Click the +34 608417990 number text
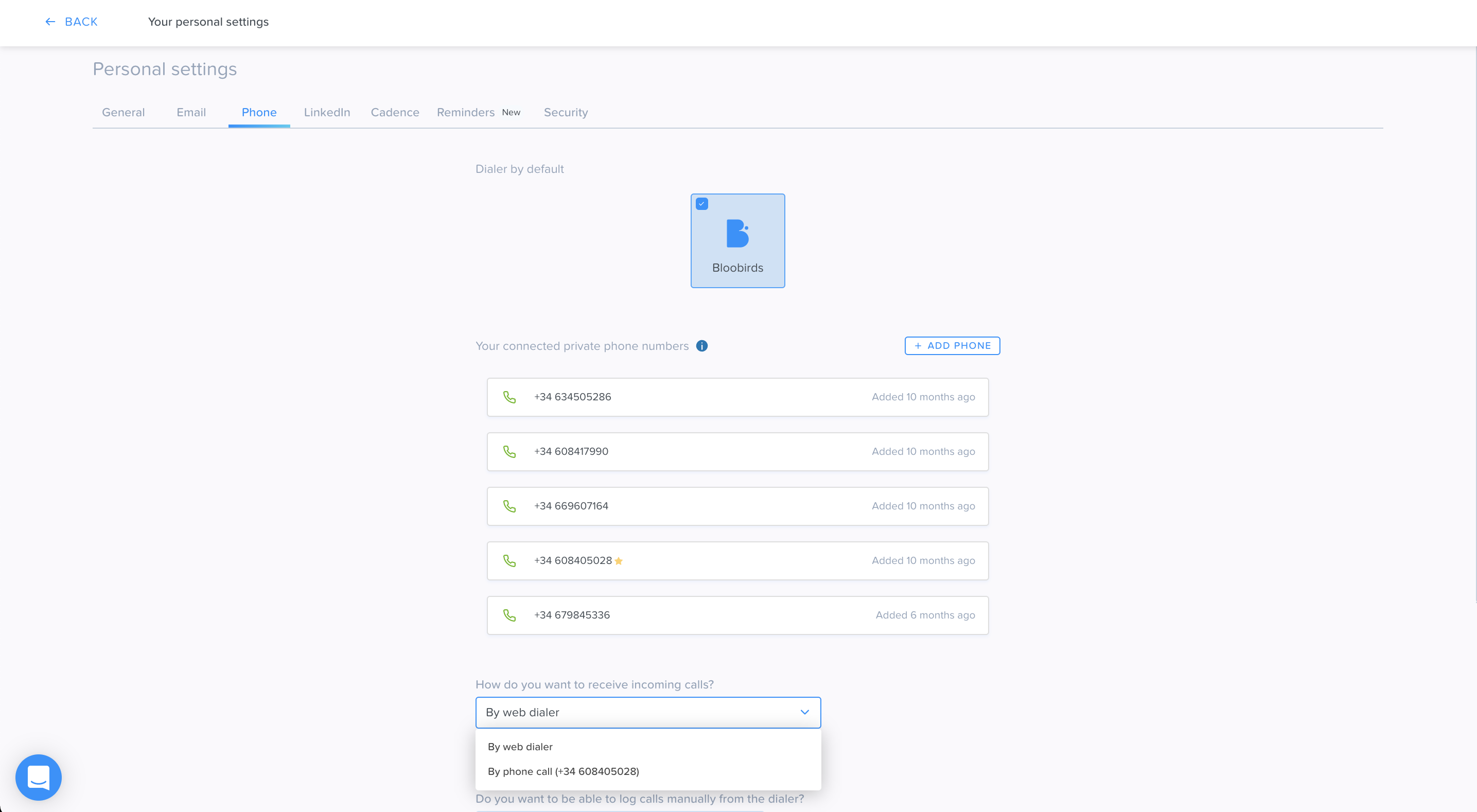Viewport: 1477px width, 812px height. pyautogui.click(x=571, y=451)
